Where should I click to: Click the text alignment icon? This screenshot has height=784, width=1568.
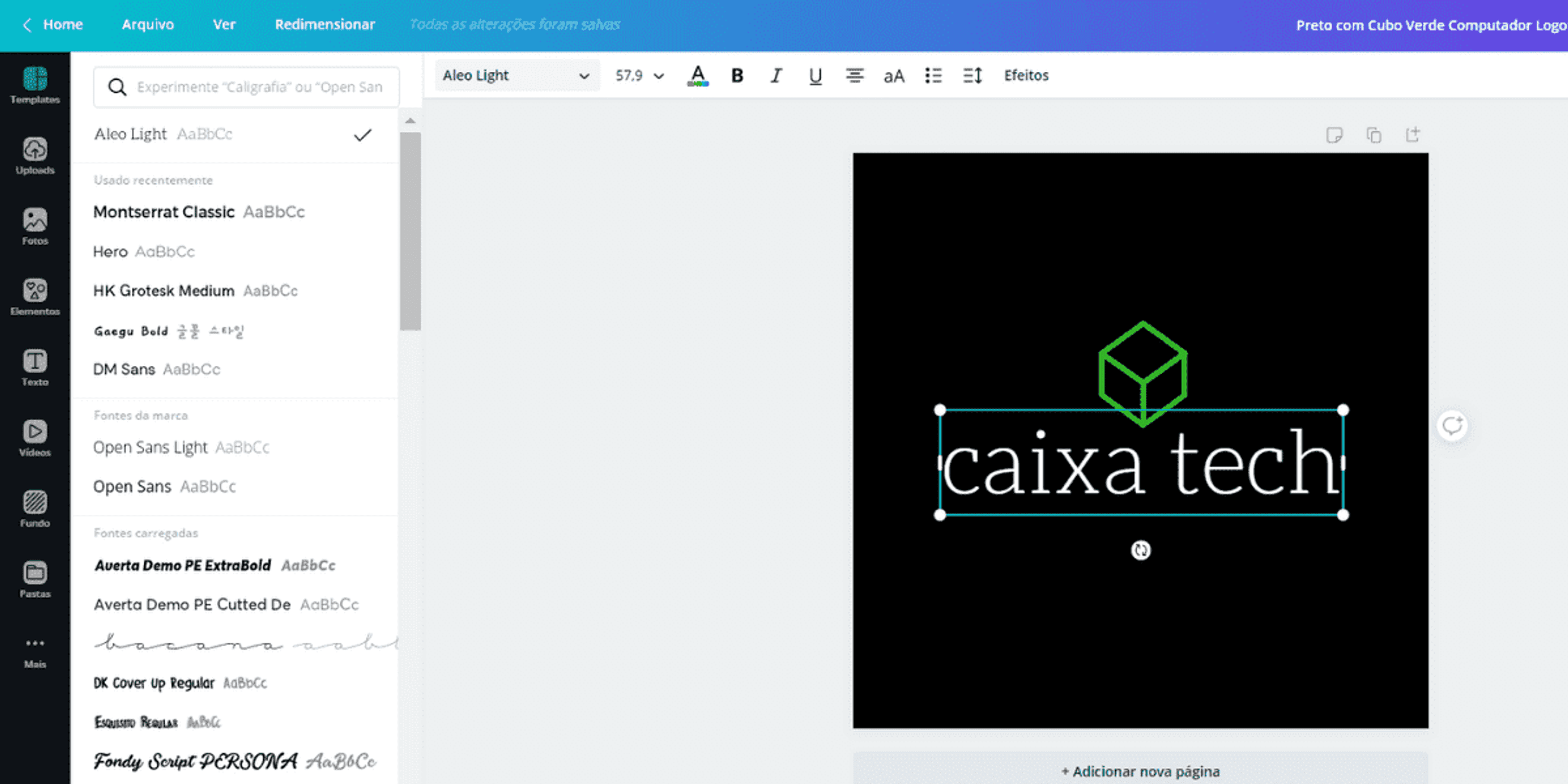coord(854,75)
